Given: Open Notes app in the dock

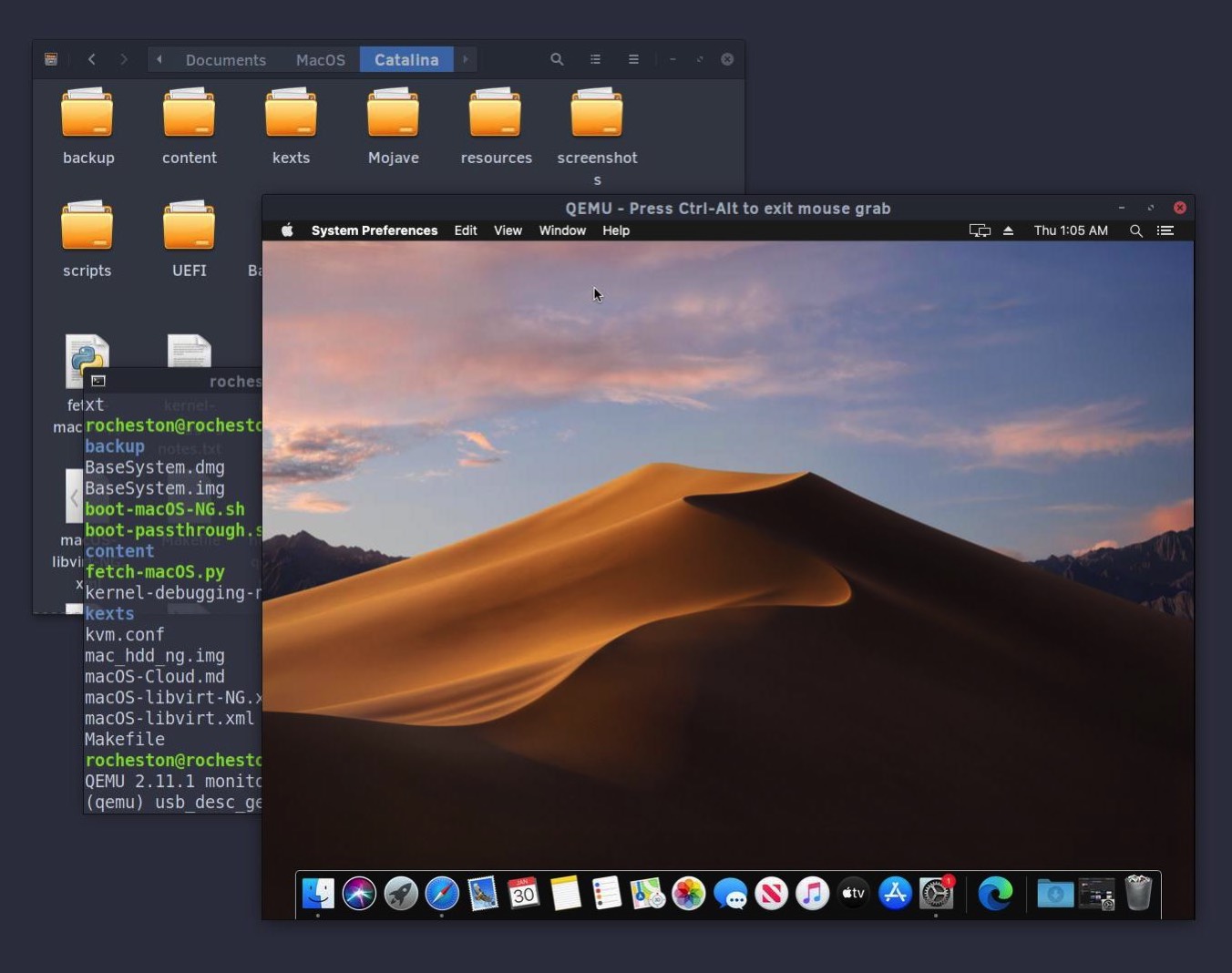Looking at the screenshot, I should tap(565, 894).
